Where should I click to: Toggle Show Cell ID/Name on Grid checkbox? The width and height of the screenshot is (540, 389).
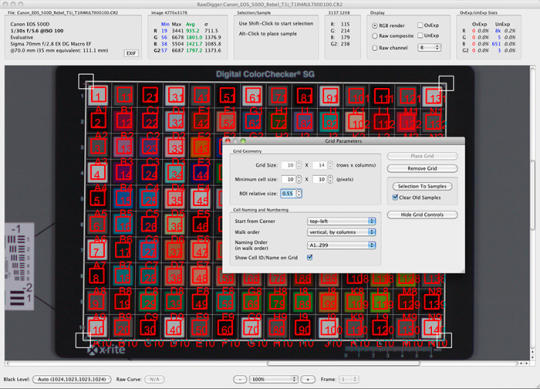[310, 257]
